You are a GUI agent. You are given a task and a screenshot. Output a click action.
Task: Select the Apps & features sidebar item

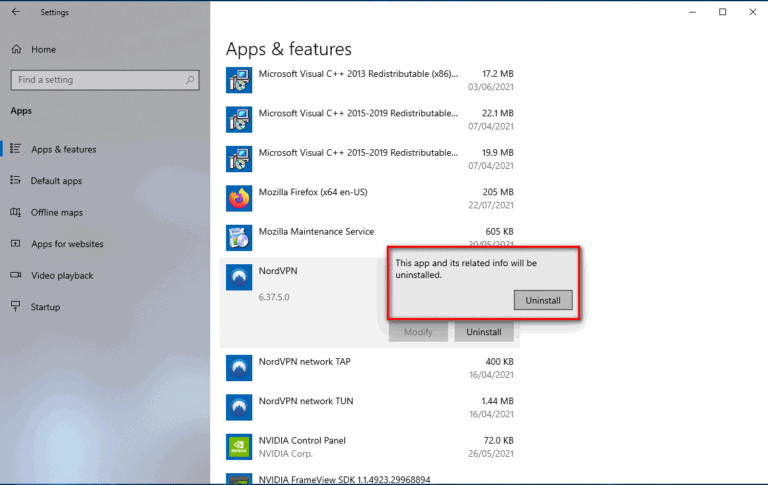63,150
